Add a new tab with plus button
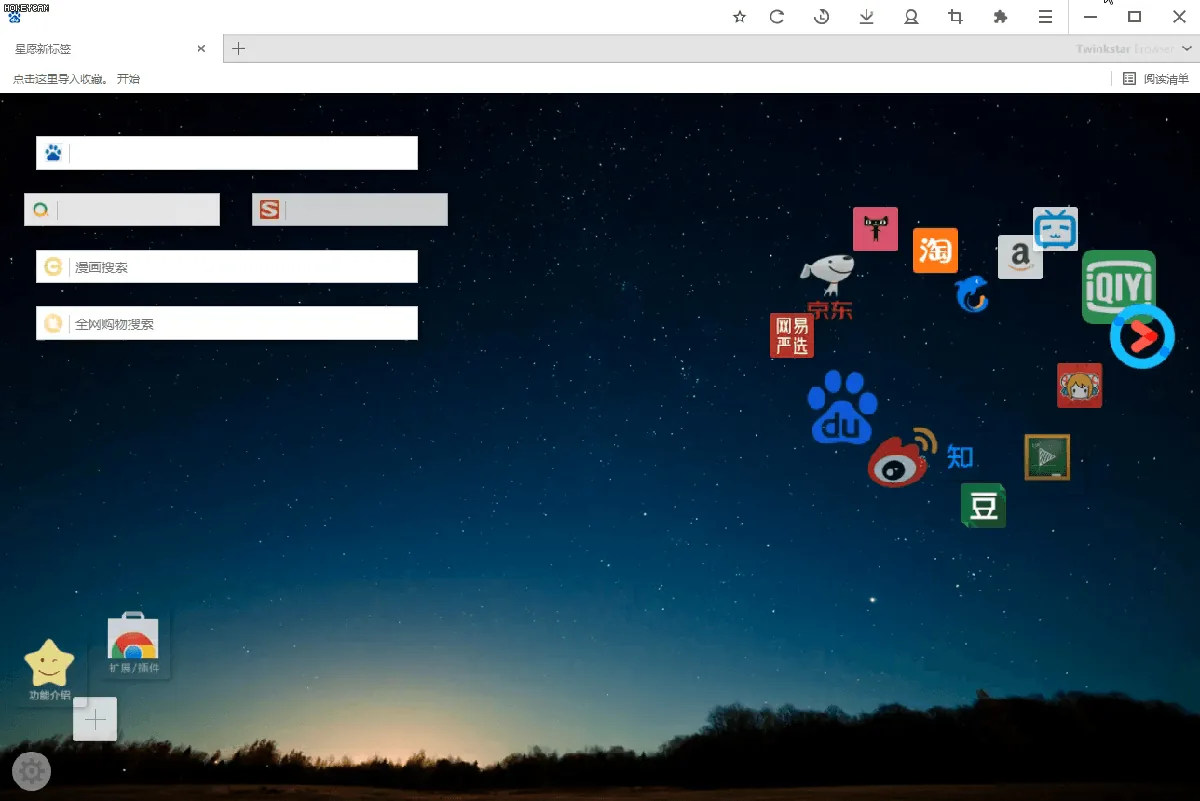 (x=238, y=48)
